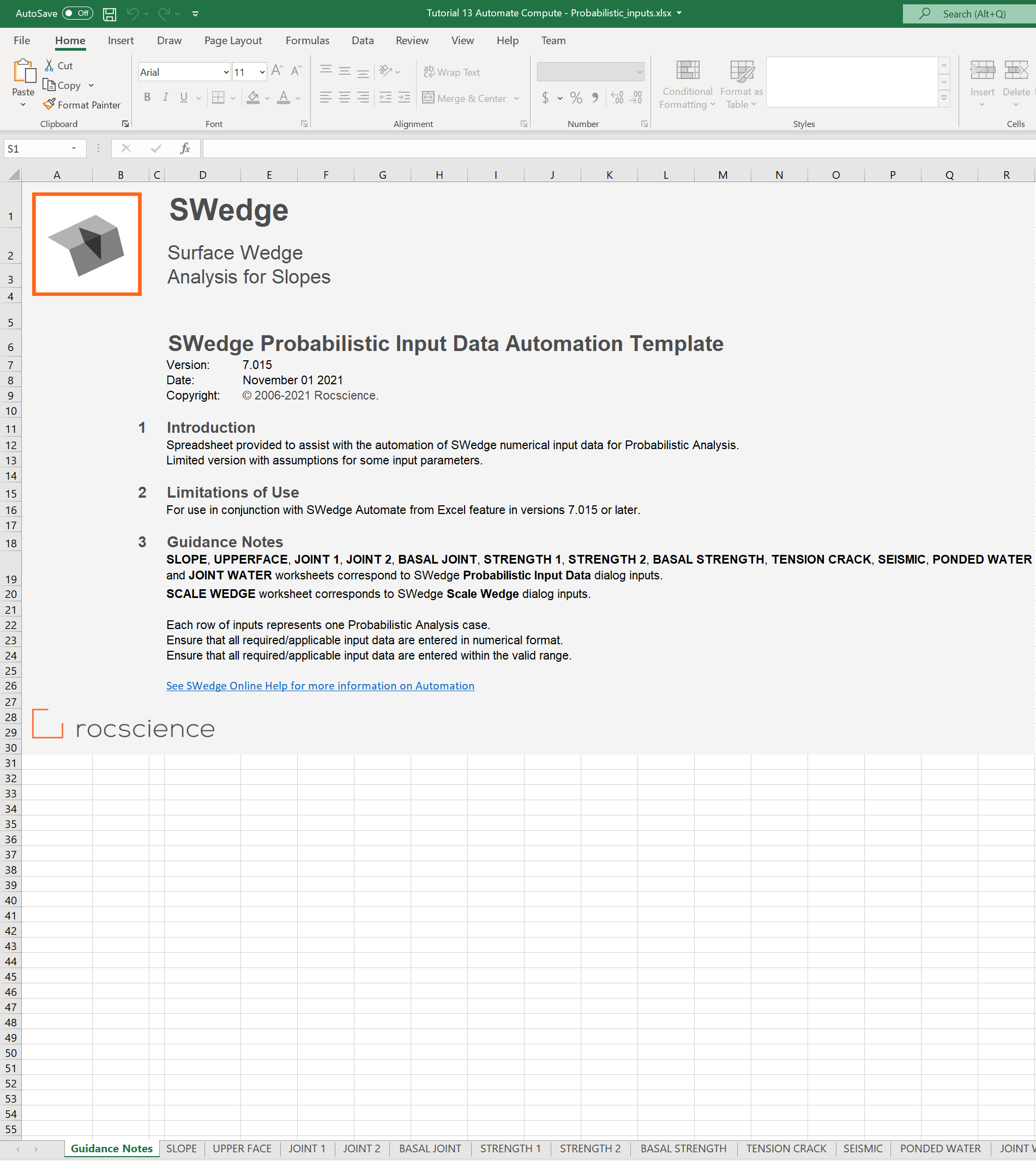Image resolution: width=1036 pixels, height=1161 pixels.
Task: Apply the Fill Color bucket
Action: pyautogui.click(x=254, y=98)
